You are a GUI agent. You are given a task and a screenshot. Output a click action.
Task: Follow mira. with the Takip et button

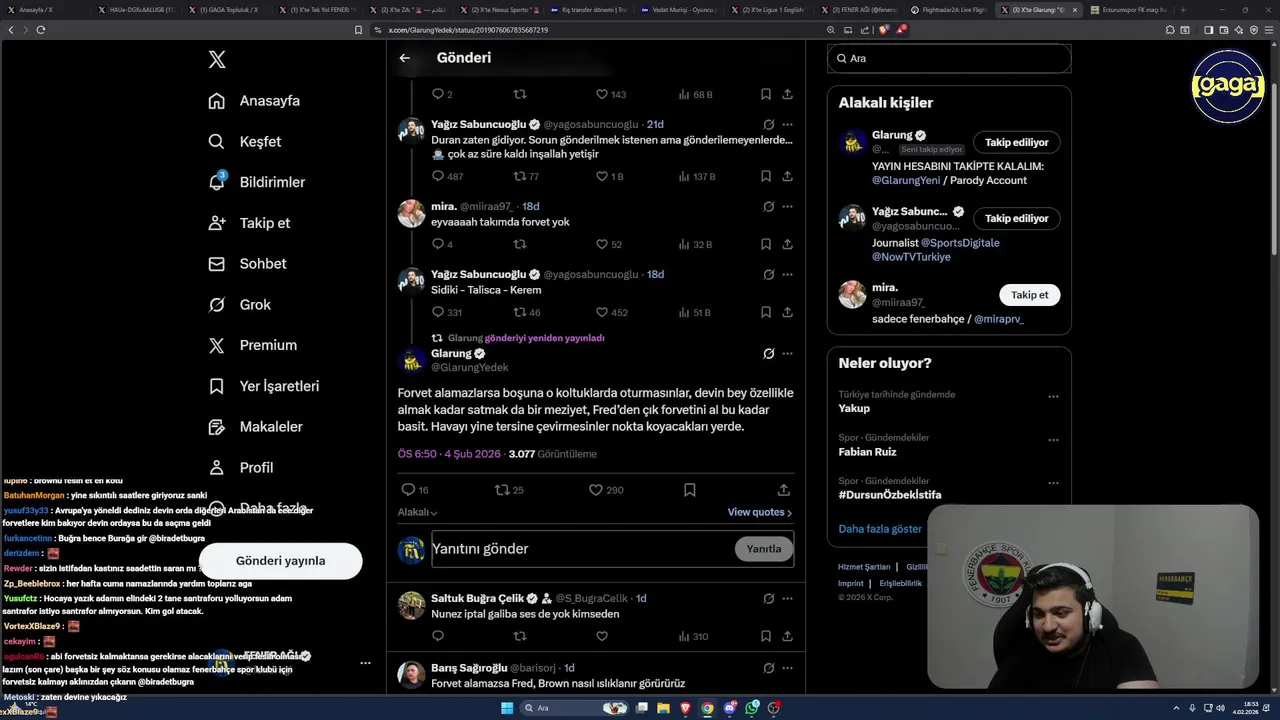click(x=1030, y=295)
